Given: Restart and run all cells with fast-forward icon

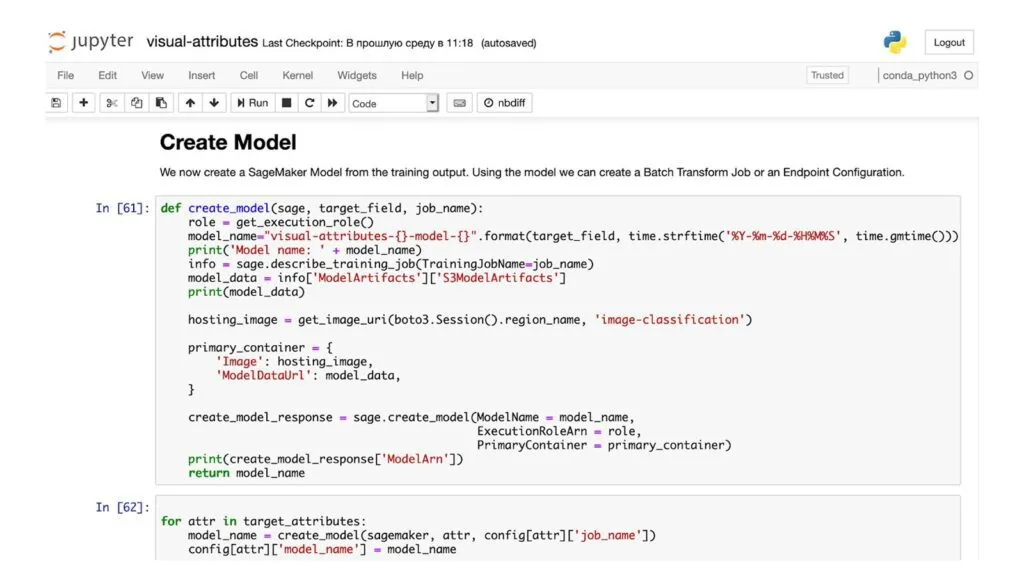Looking at the screenshot, I should point(333,102).
